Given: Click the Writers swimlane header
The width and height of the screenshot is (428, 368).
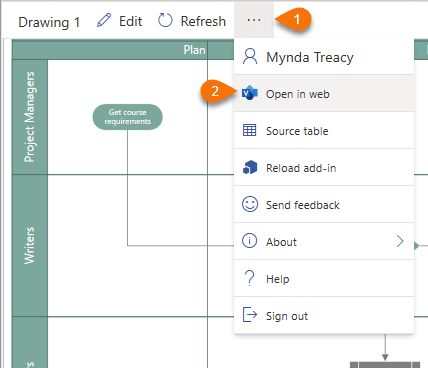Looking at the screenshot, I should click(x=30, y=245).
